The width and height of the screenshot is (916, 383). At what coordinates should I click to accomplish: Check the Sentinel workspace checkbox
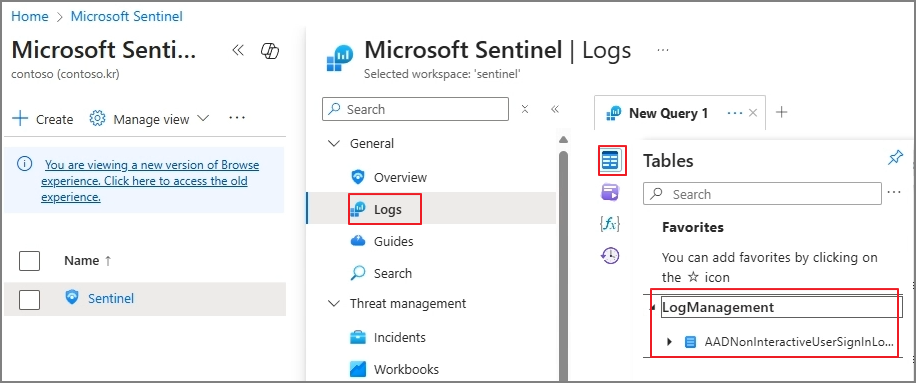(x=30, y=299)
